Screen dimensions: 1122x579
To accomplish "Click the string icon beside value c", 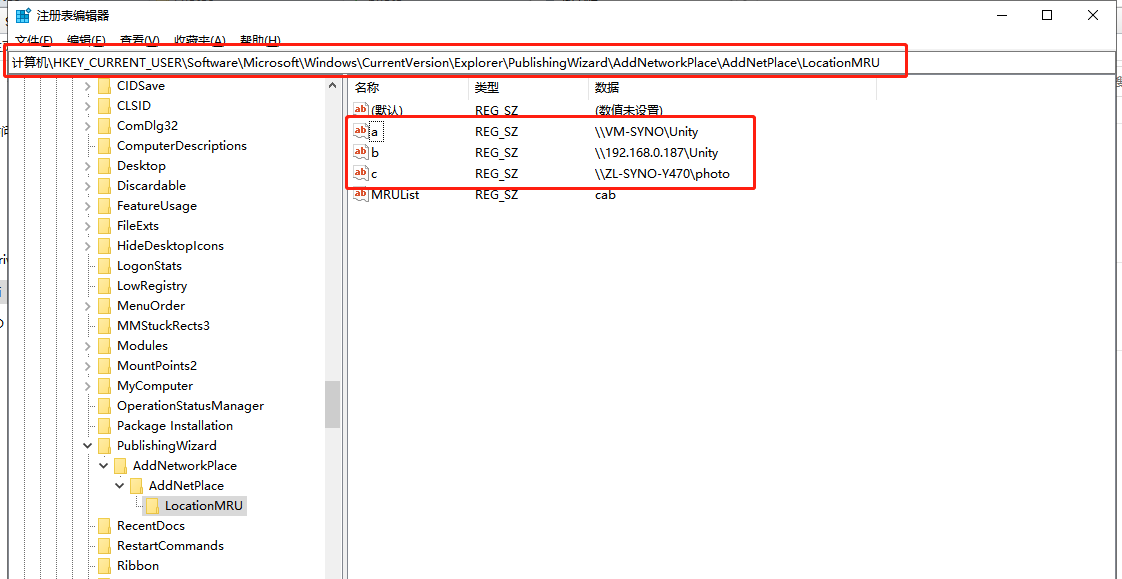I will click(361, 173).
